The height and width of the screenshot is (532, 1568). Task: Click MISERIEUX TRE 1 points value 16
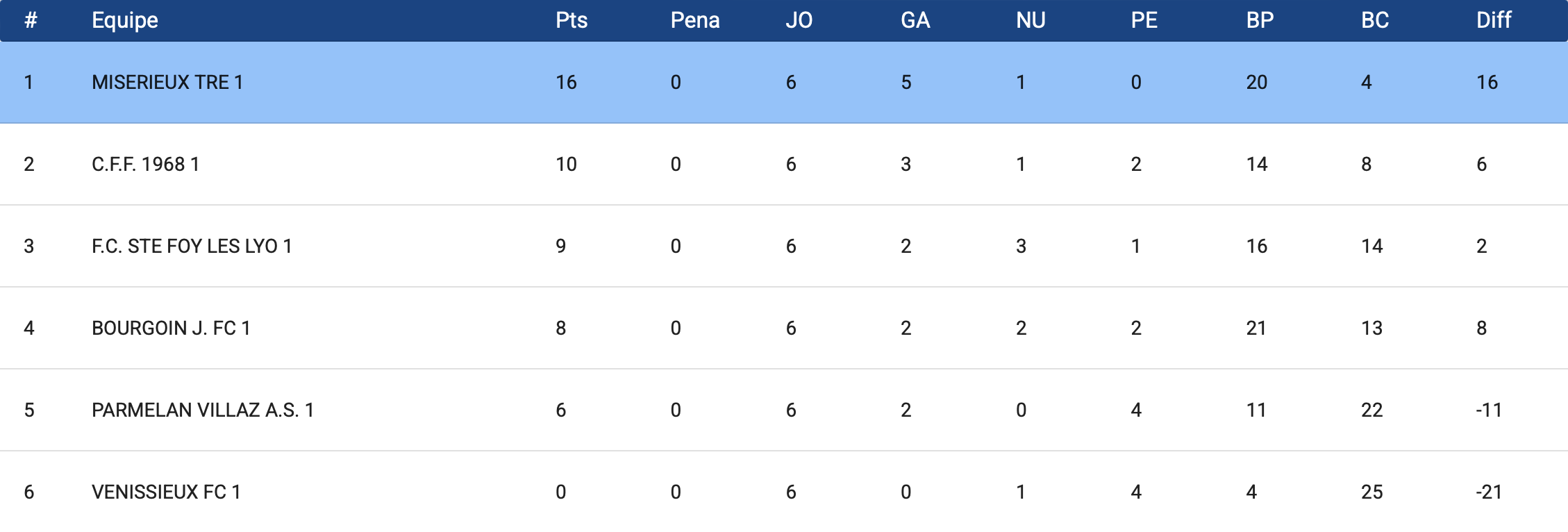pyautogui.click(x=566, y=82)
